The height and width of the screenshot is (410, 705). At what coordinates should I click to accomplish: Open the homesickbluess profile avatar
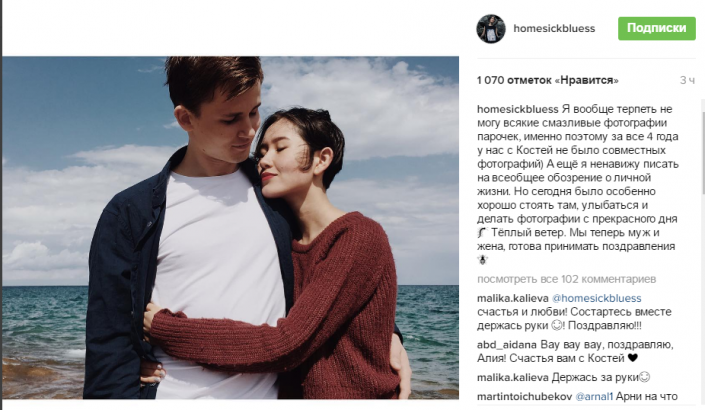coord(491,29)
